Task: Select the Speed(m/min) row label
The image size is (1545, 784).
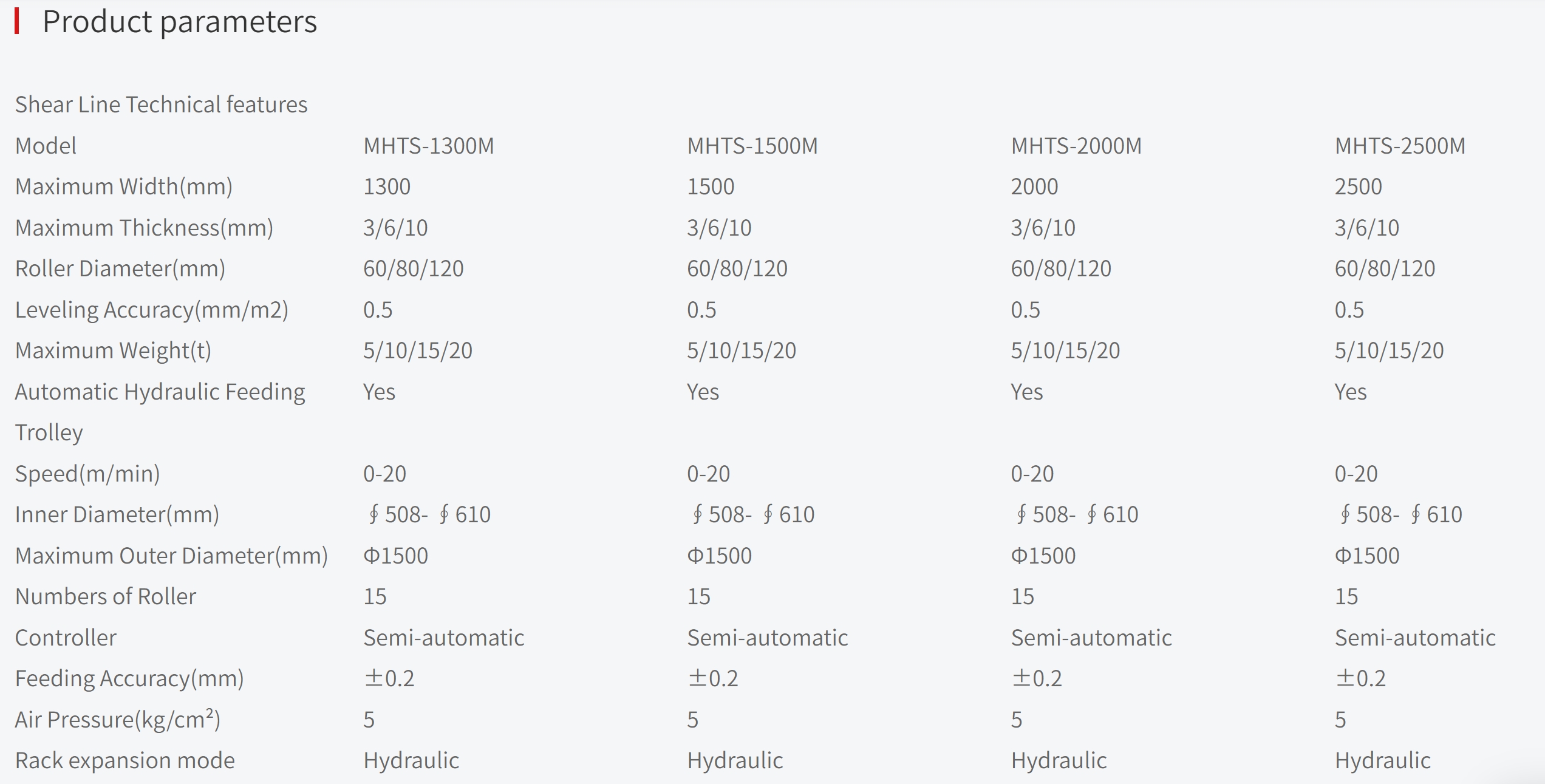Action: coord(87,474)
